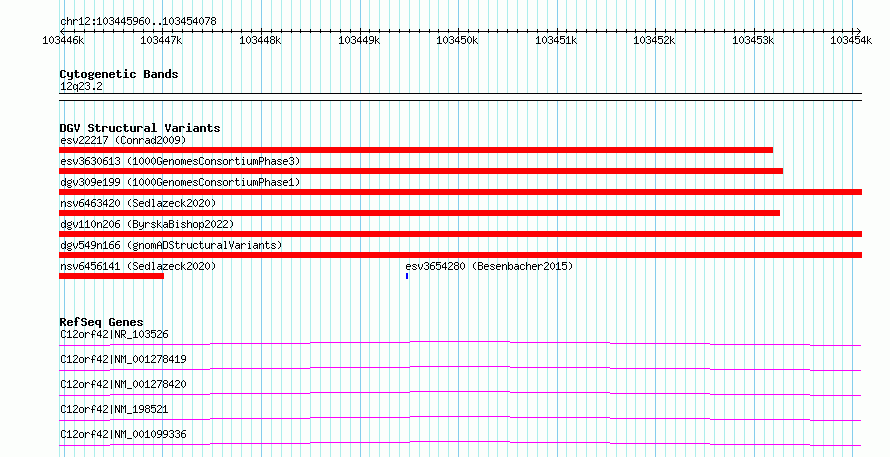Screen dimensions: 890x457
Task: Click the 12q23.2 cytogenetic band bar
Action: point(460,97)
